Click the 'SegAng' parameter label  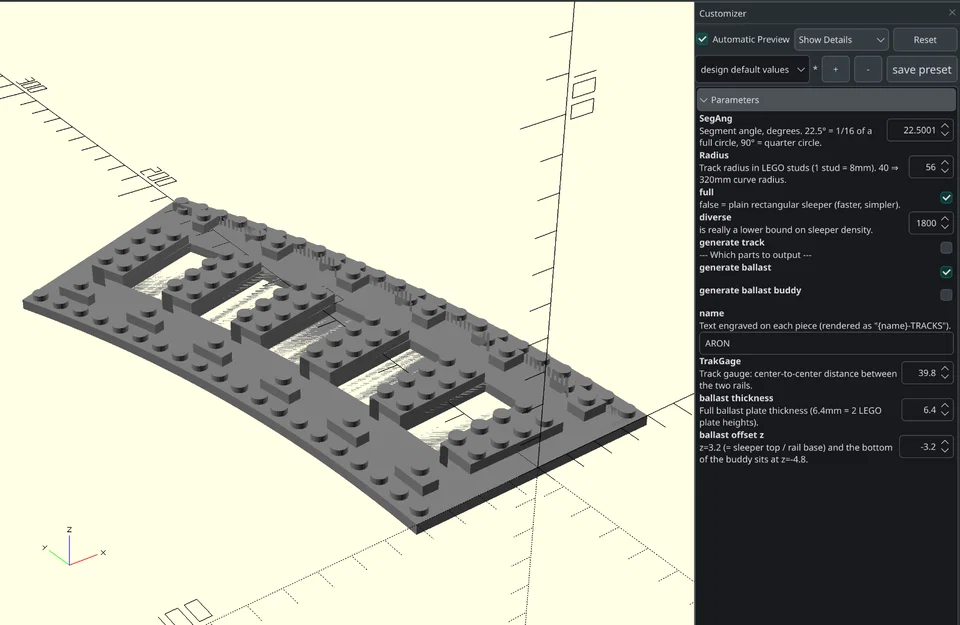point(715,119)
